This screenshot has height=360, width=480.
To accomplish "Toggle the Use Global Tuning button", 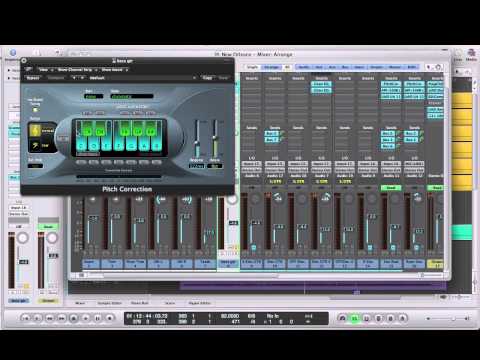I will 35,110.
